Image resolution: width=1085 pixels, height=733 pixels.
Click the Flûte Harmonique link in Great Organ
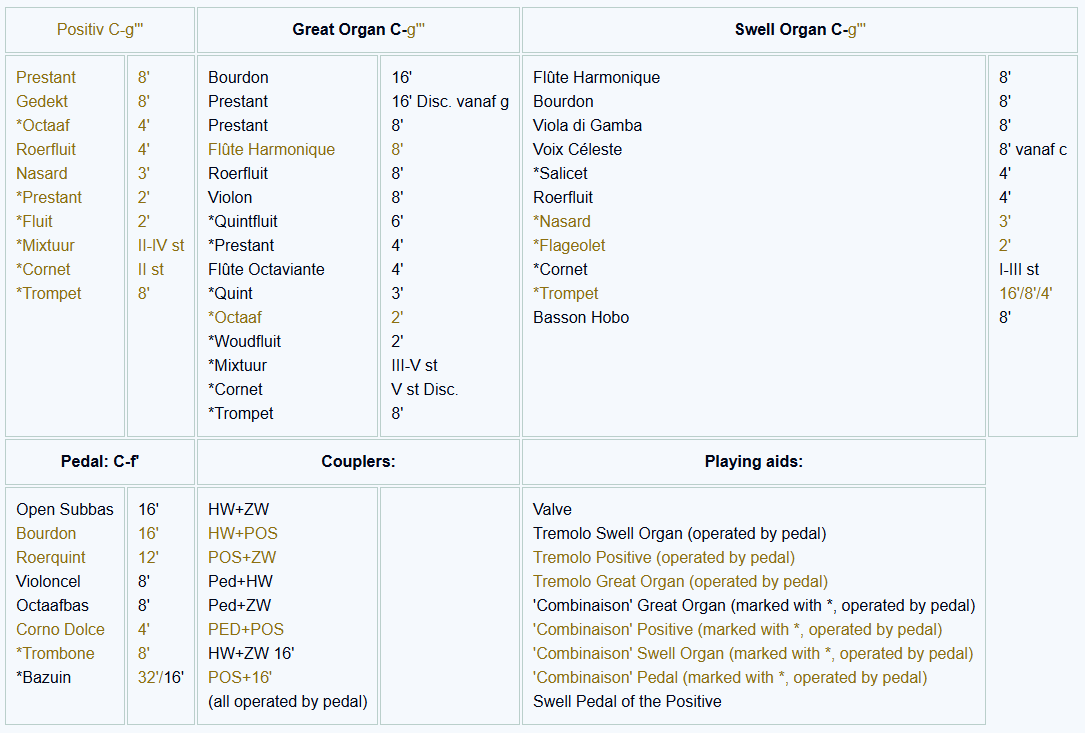click(271, 149)
